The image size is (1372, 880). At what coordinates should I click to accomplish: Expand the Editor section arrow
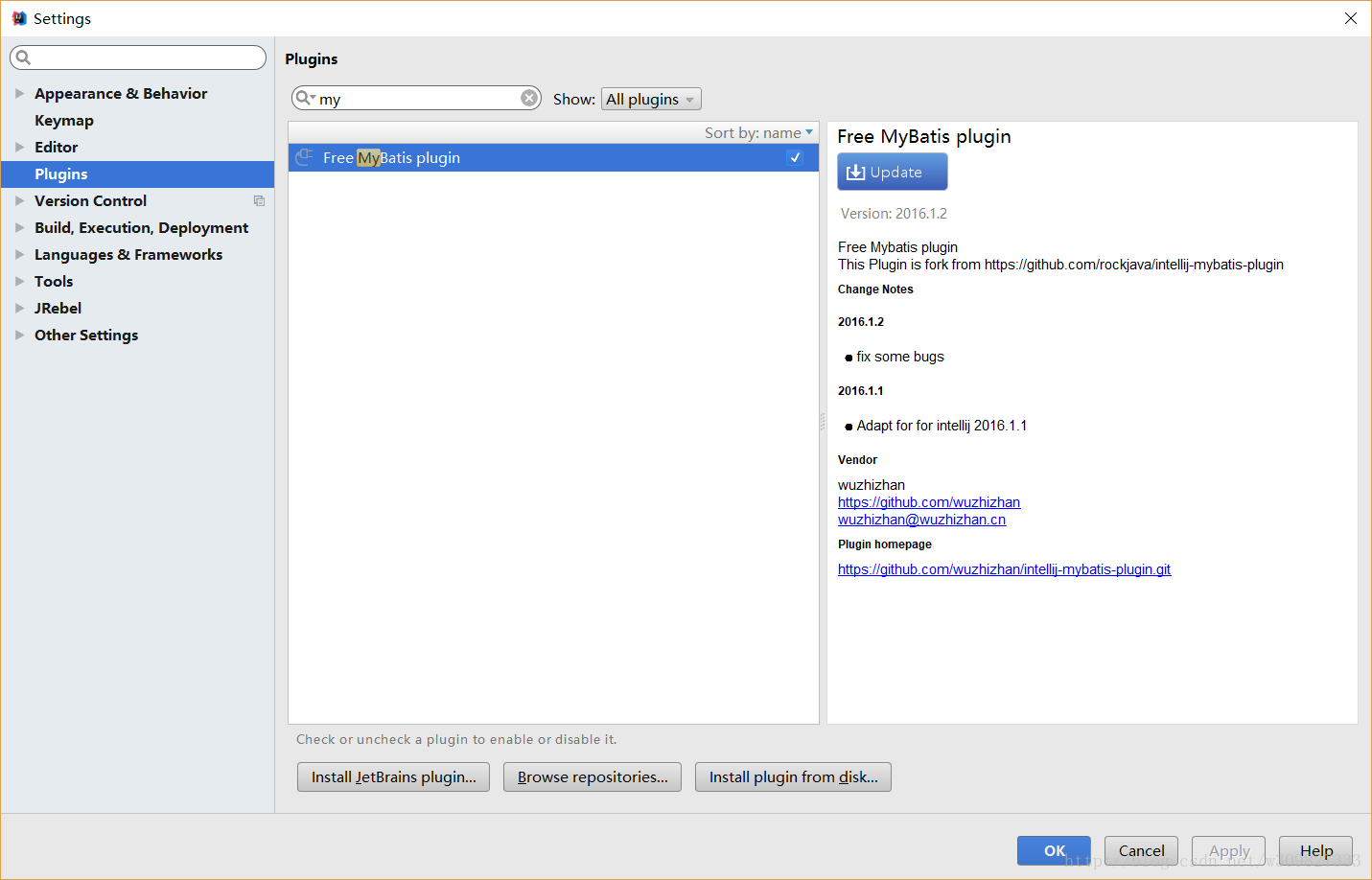tap(19, 147)
